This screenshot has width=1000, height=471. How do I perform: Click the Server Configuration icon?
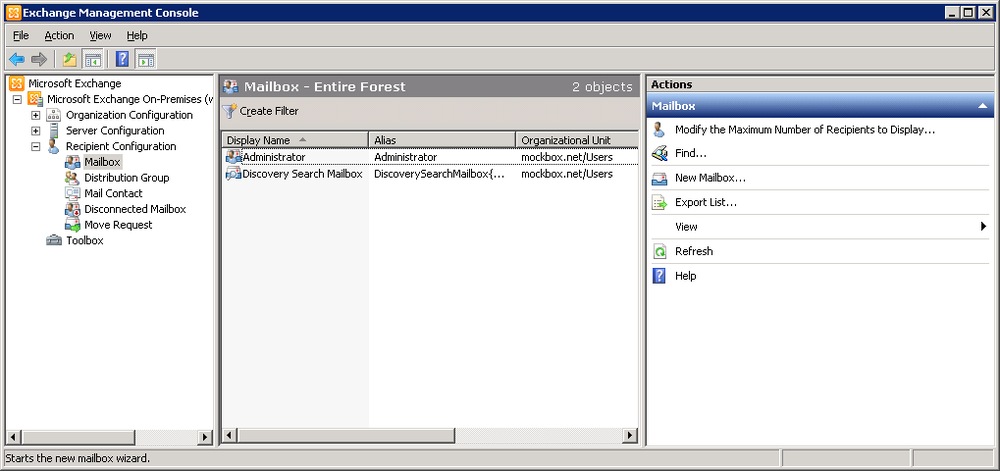54,131
